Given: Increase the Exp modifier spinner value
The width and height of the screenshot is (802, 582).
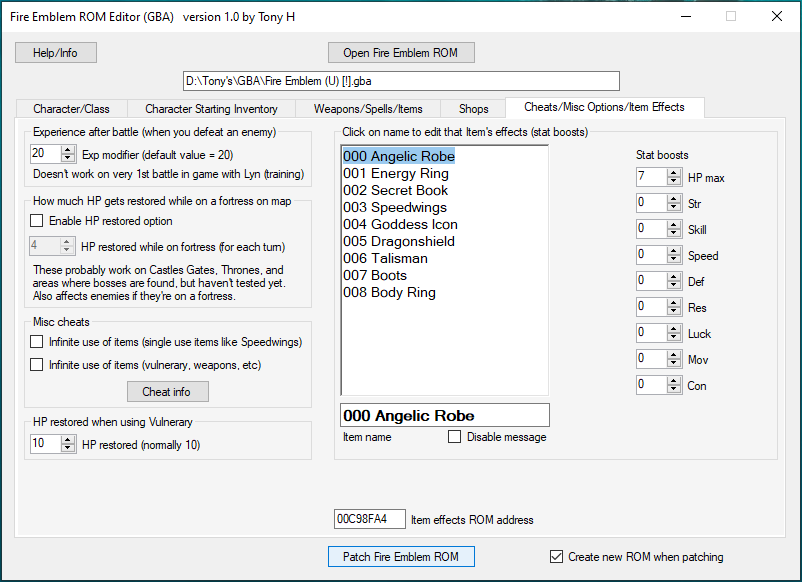Looking at the screenshot, I should click(x=68, y=149).
